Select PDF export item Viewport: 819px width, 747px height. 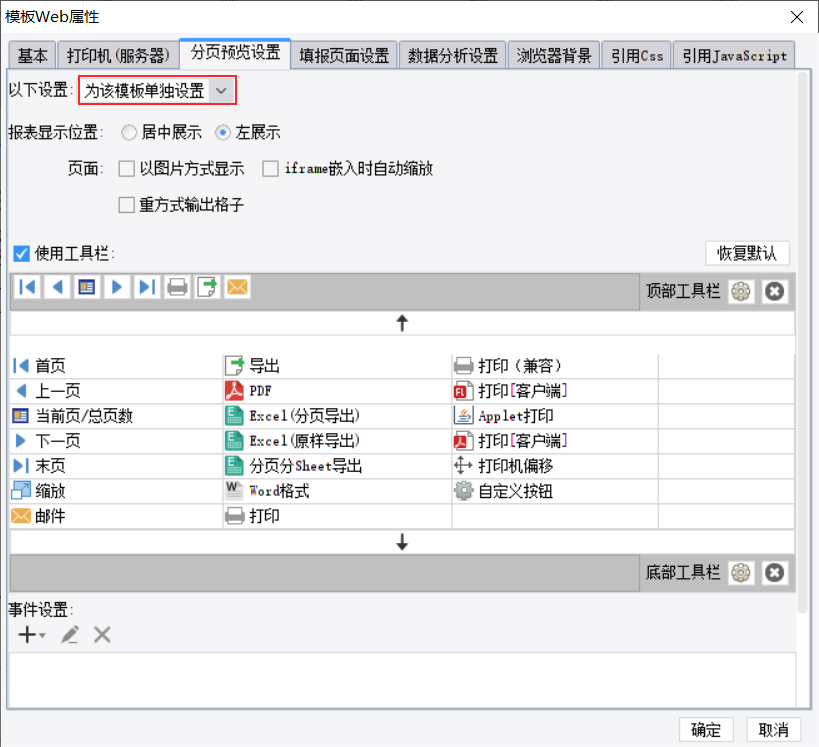(x=337, y=391)
